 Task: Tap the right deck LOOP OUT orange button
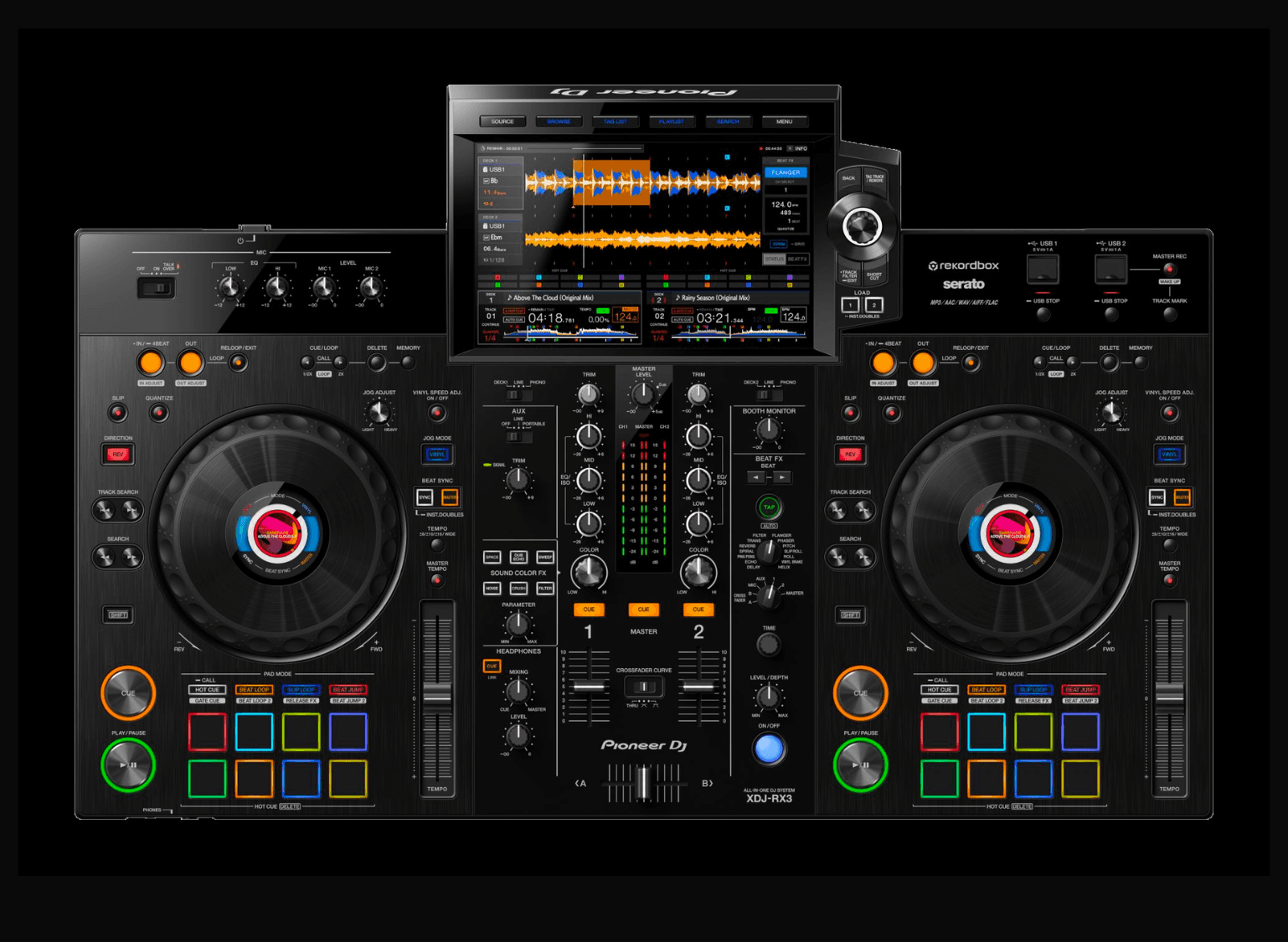tap(922, 363)
